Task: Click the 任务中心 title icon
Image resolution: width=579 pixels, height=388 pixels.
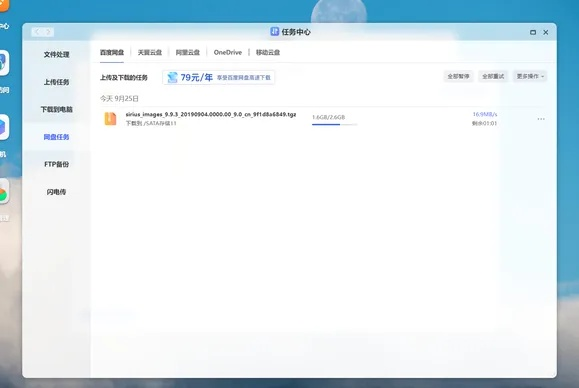Action: tap(274, 32)
